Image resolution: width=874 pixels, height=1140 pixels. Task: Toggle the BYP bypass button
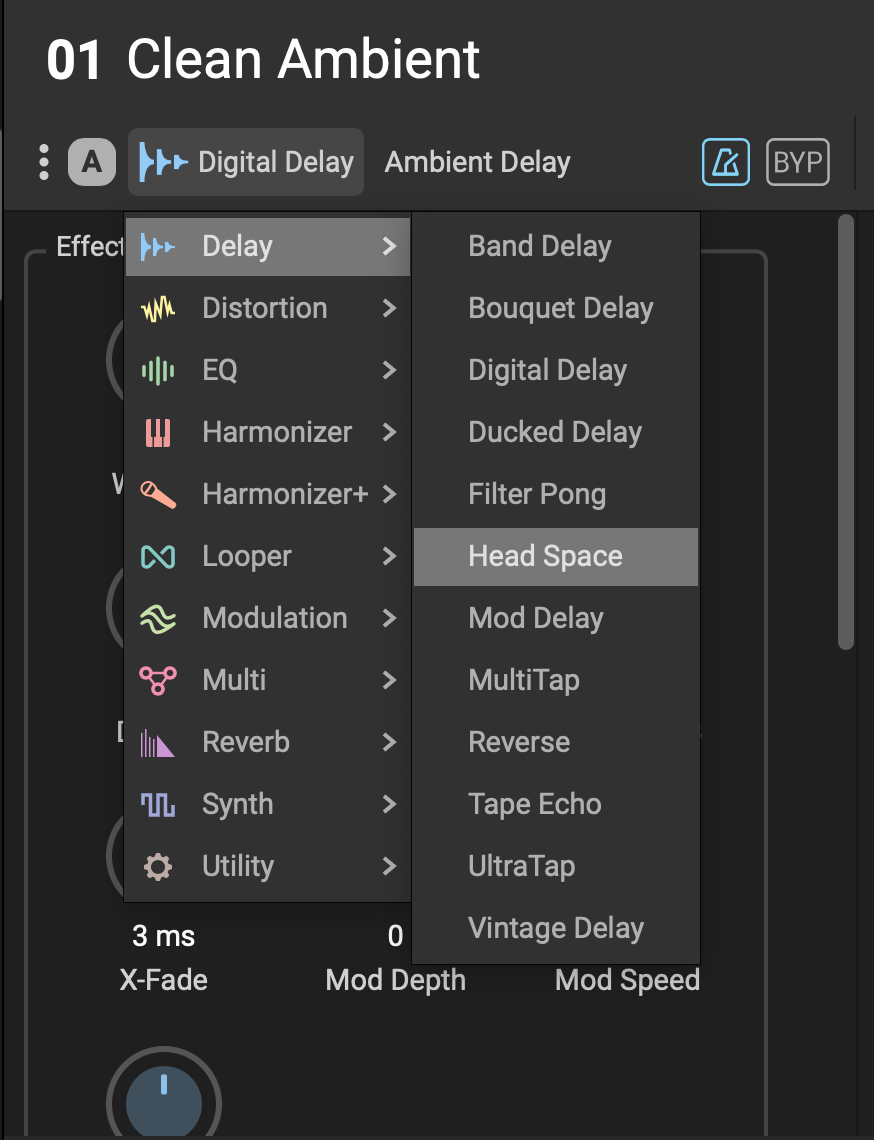(797, 162)
